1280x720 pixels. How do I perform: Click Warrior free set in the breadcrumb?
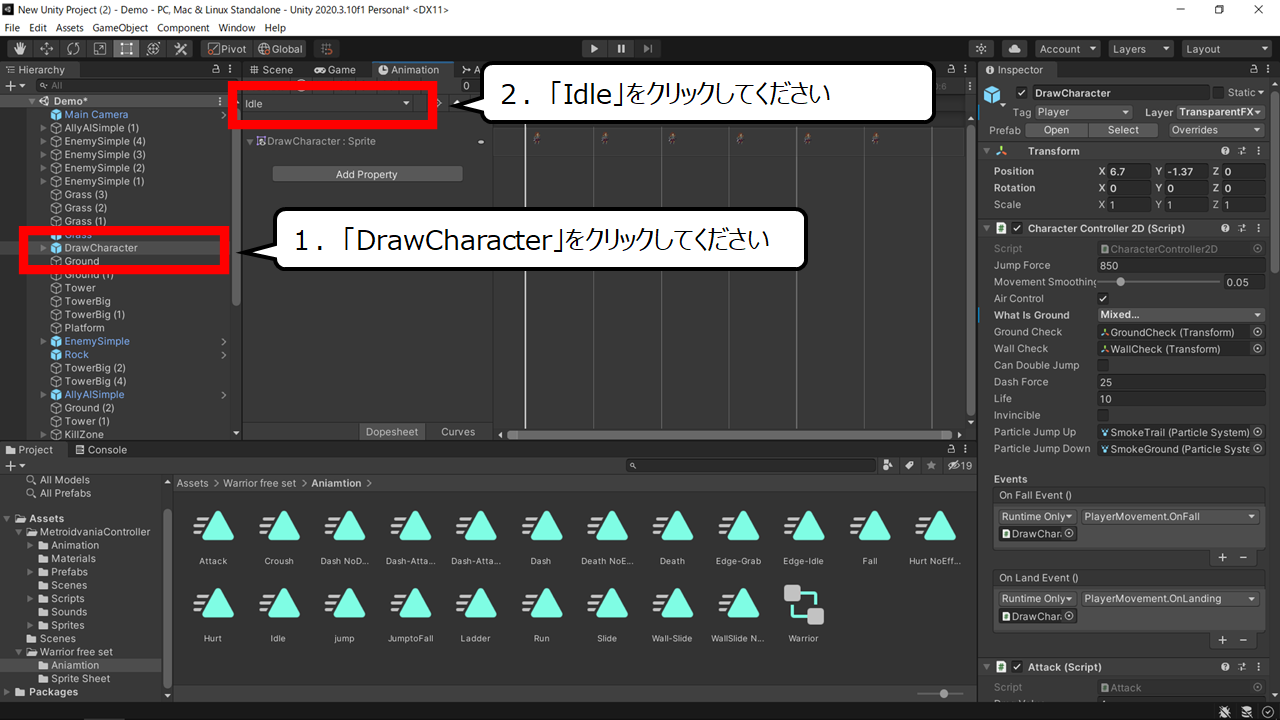click(x=259, y=483)
